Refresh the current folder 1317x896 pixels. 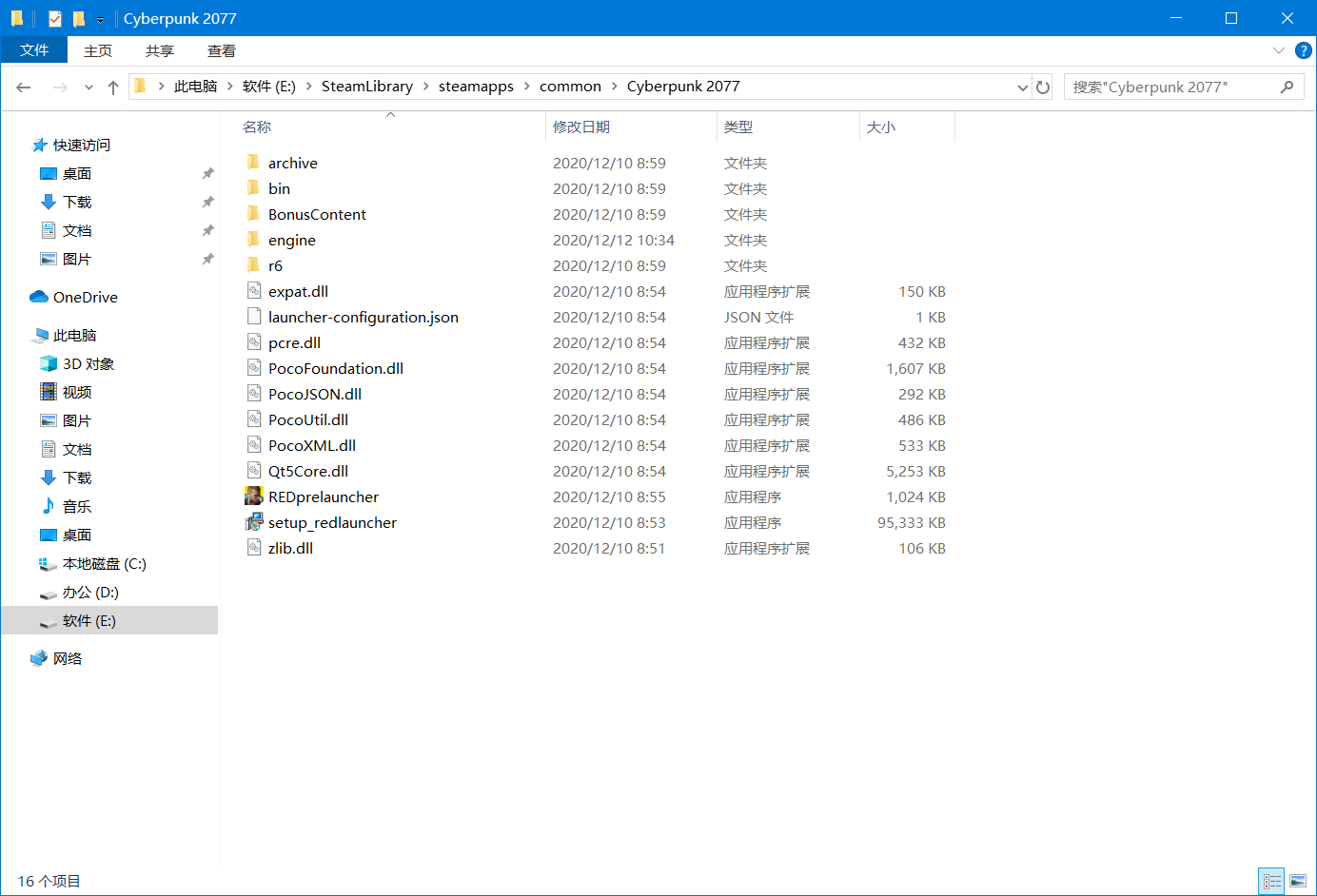coord(1043,87)
